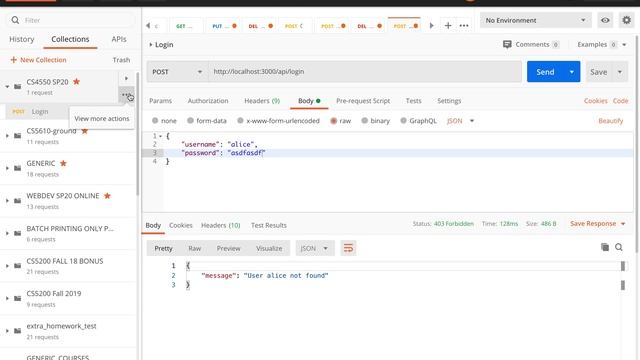The height and width of the screenshot is (360, 640).
Task: Switch to the APIs sidebar tab
Action: (119, 39)
